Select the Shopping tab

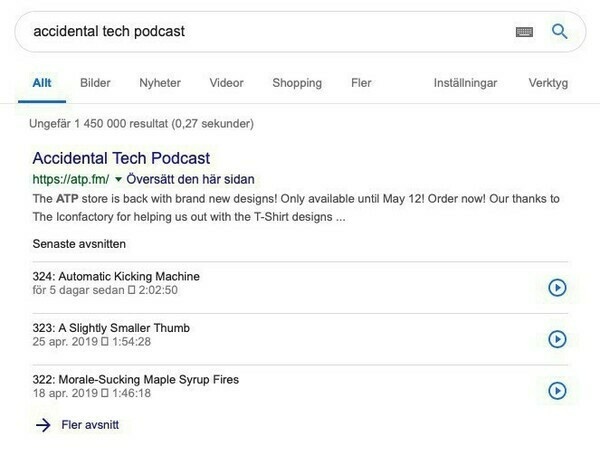(297, 83)
